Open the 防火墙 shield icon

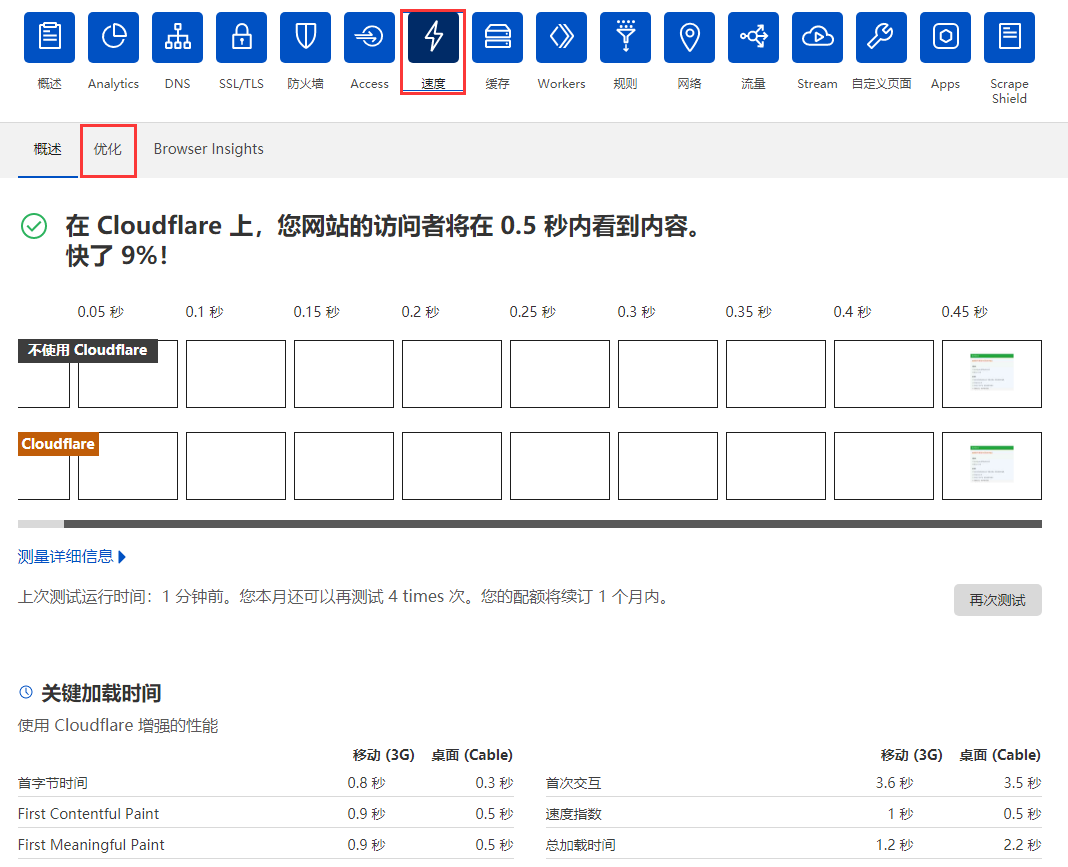(305, 37)
